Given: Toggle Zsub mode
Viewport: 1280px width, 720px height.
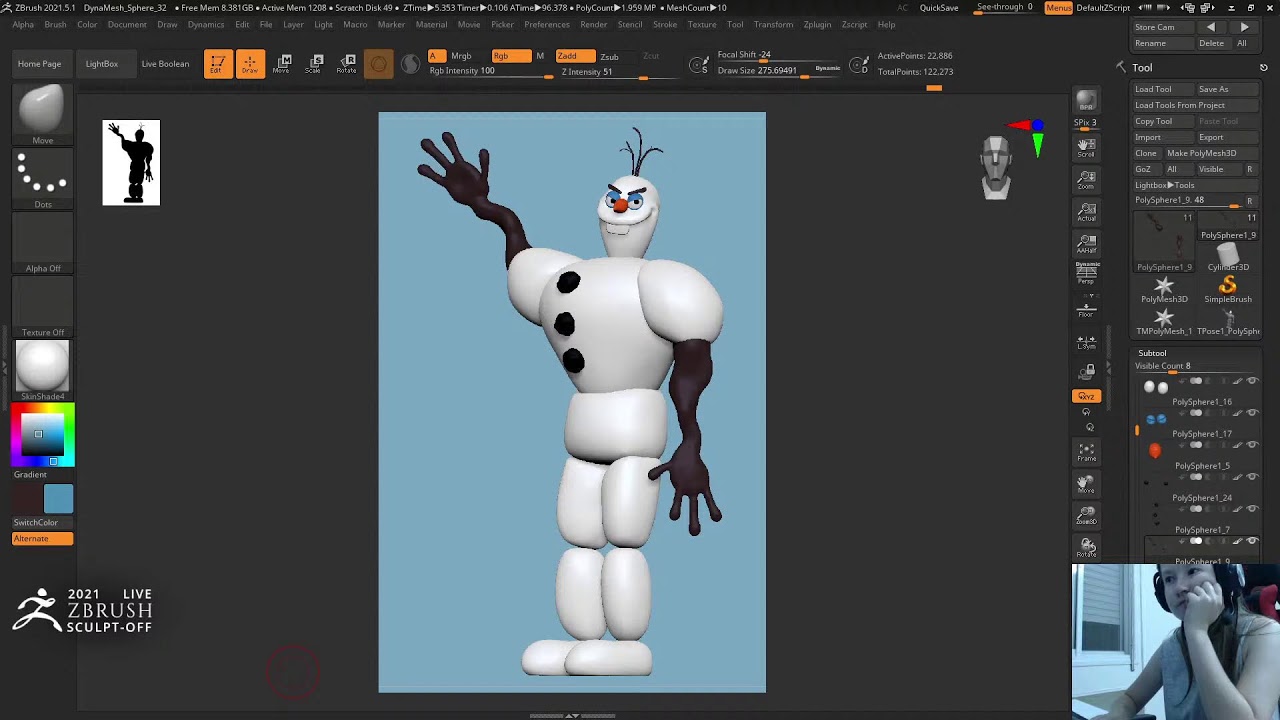Looking at the screenshot, I should pyautogui.click(x=609, y=56).
